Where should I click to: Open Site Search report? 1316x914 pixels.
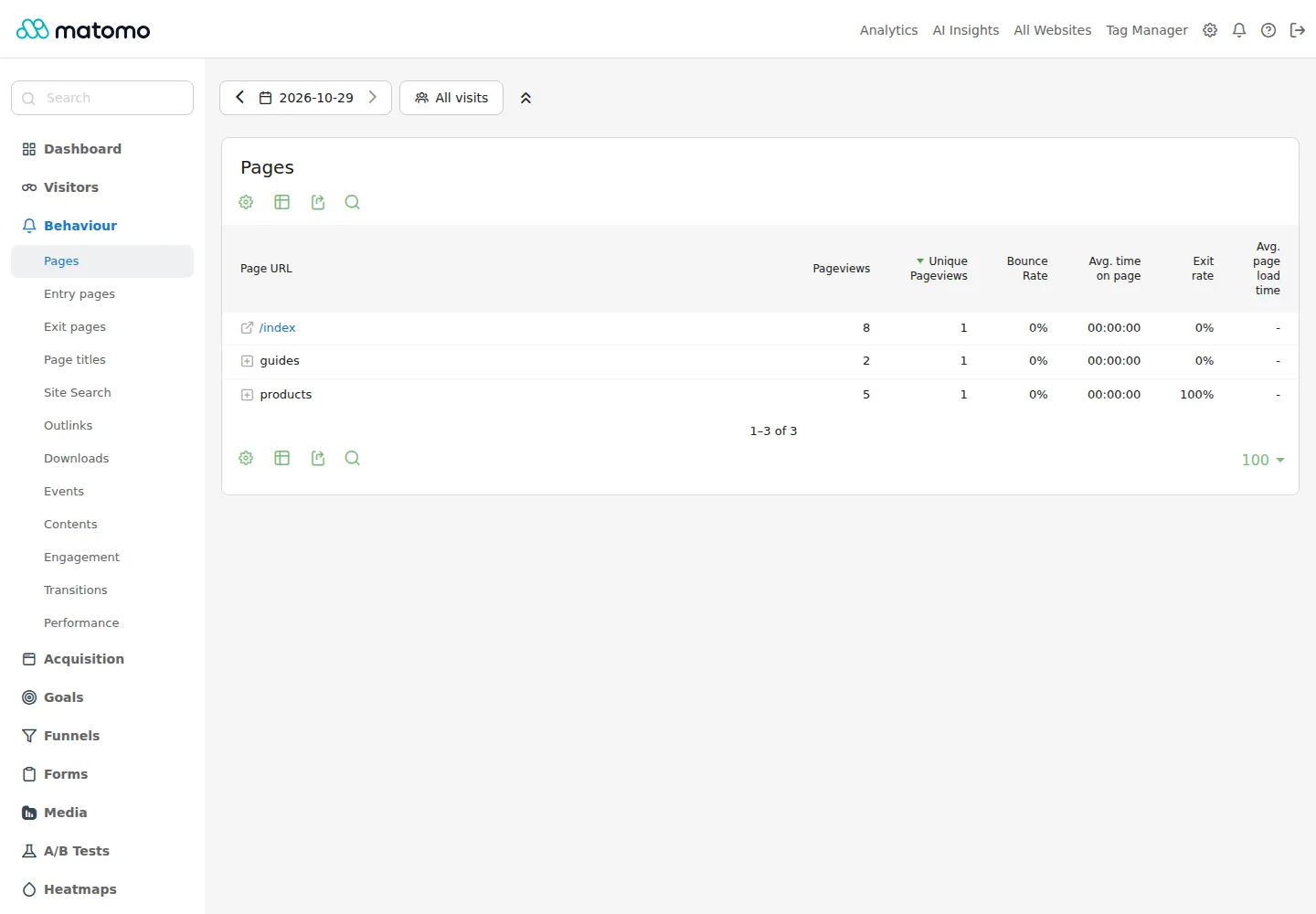[78, 392]
